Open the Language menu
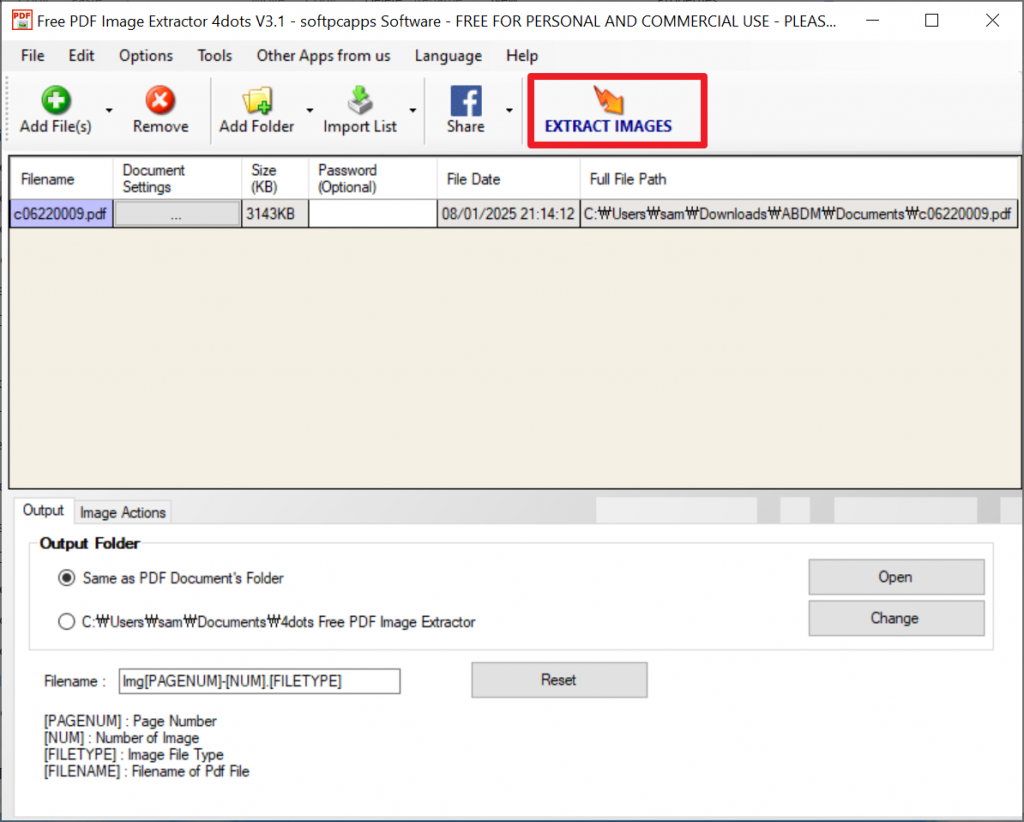This screenshot has height=822, width=1024. coord(448,55)
